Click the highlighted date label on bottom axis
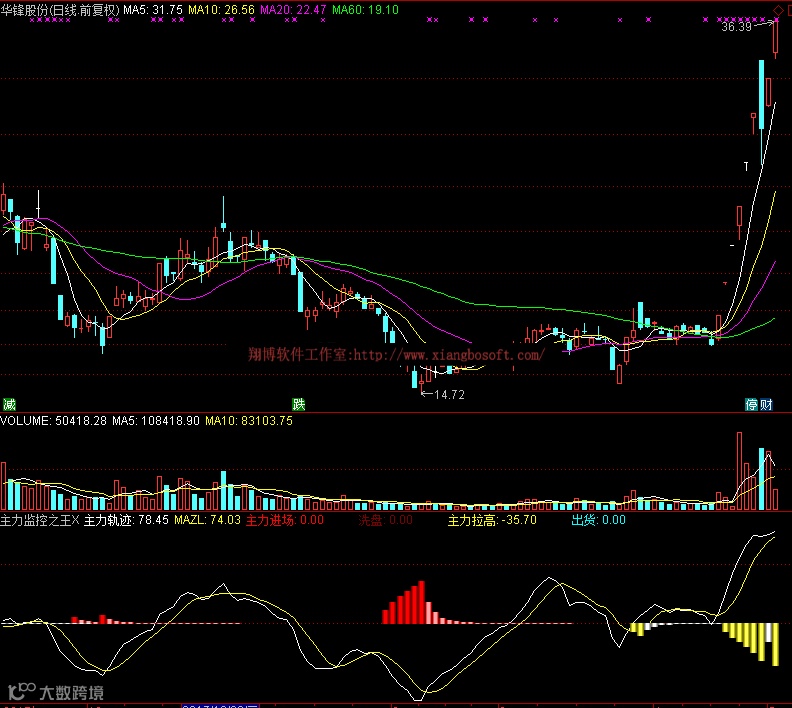The height and width of the screenshot is (708, 792). (220, 705)
